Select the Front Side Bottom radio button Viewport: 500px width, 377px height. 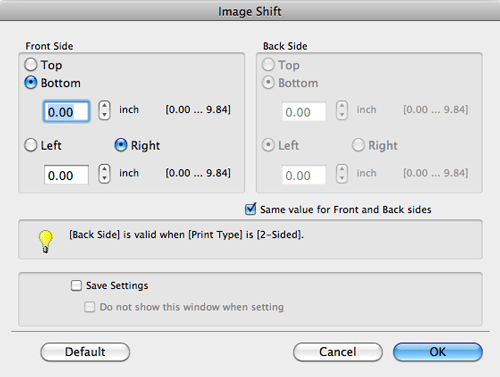point(31,83)
